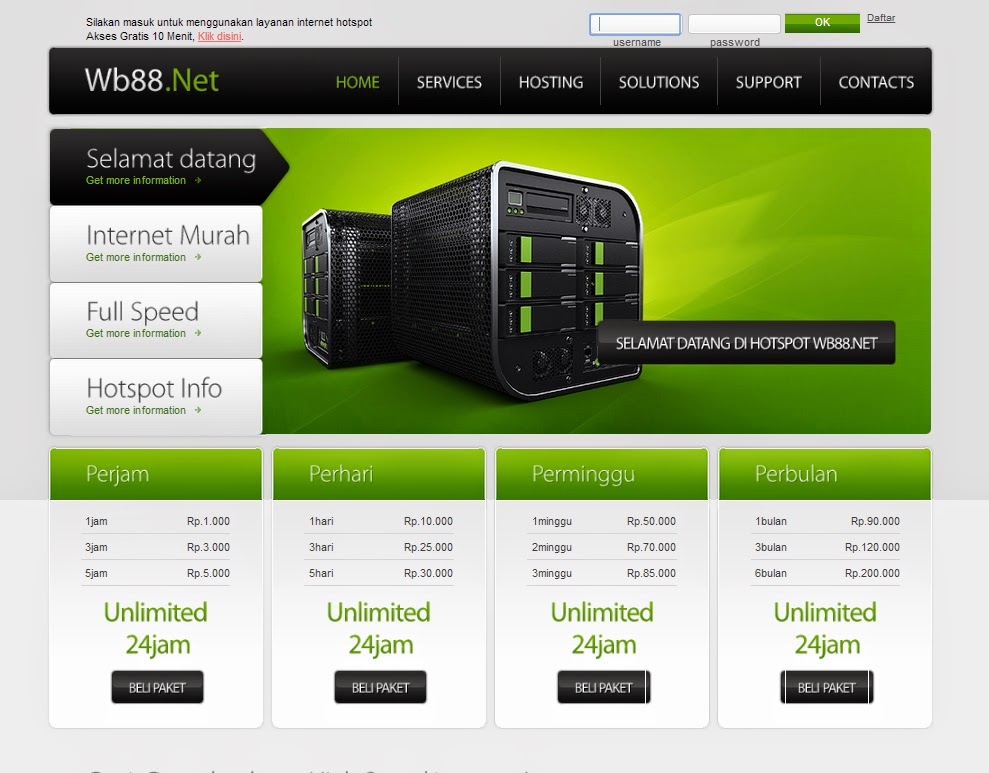Go to the SERVICES menu item
This screenshot has height=773, width=989.
449,82
